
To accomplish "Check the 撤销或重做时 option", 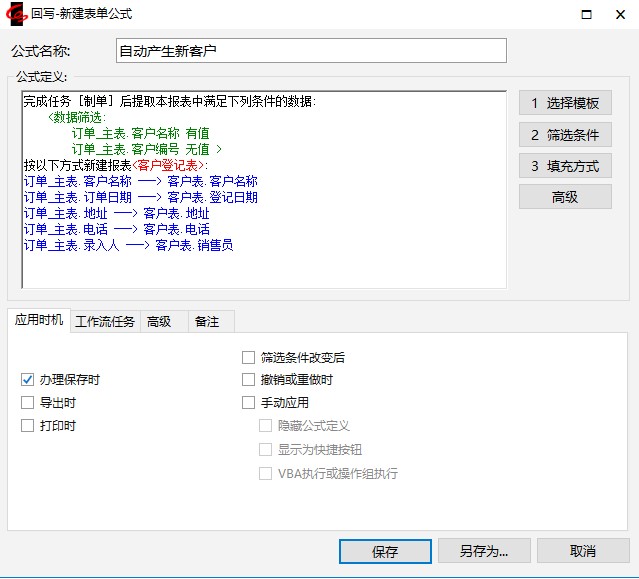I will coord(249,380).
